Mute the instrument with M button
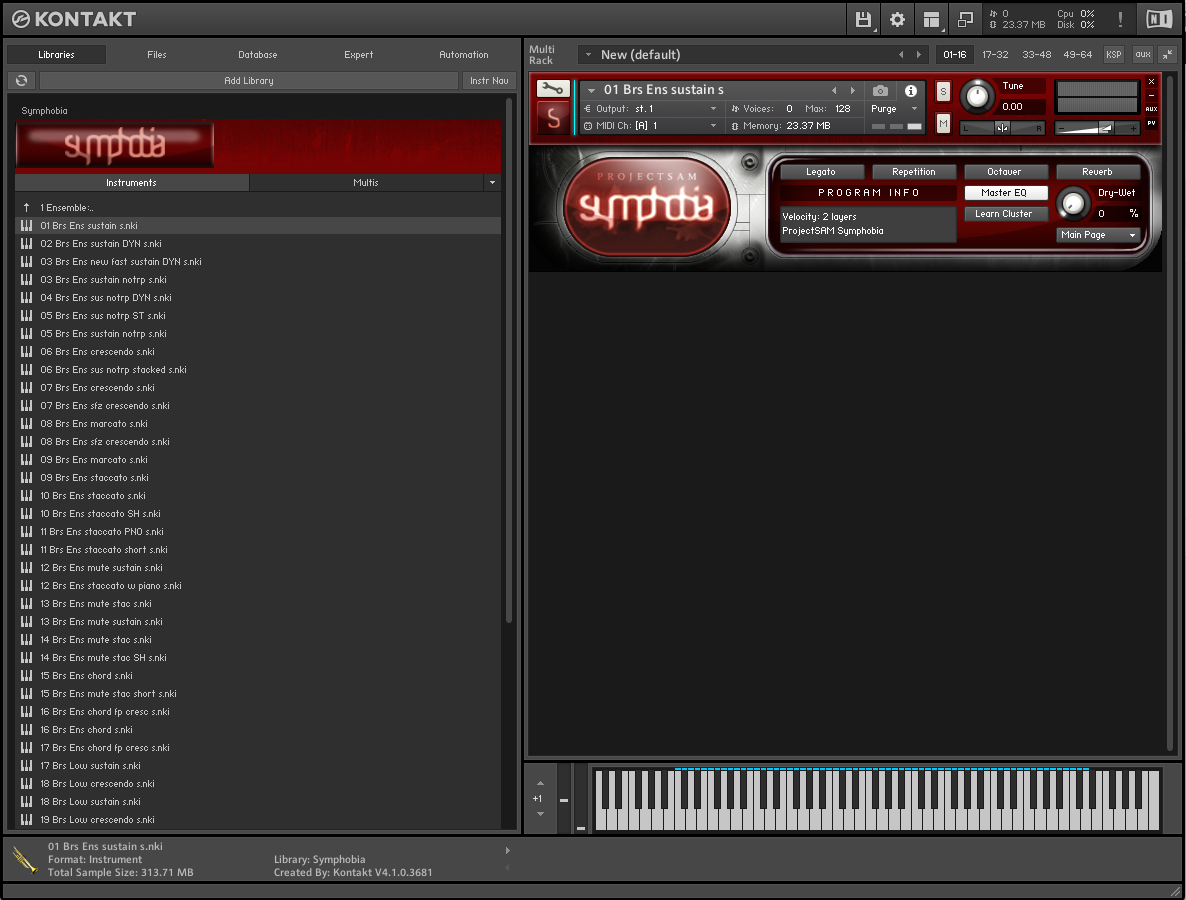Viewport: 1186px width, 900px height. pyautogui.click(x=943, y=123)
